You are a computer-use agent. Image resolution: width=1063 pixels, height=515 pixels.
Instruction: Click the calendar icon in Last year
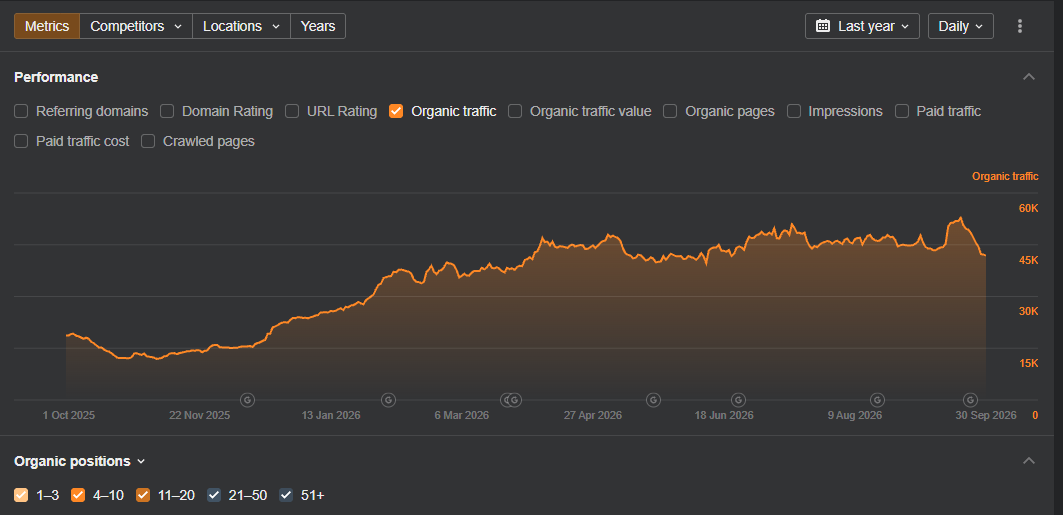pyautogui.click(x=823, y=26)
